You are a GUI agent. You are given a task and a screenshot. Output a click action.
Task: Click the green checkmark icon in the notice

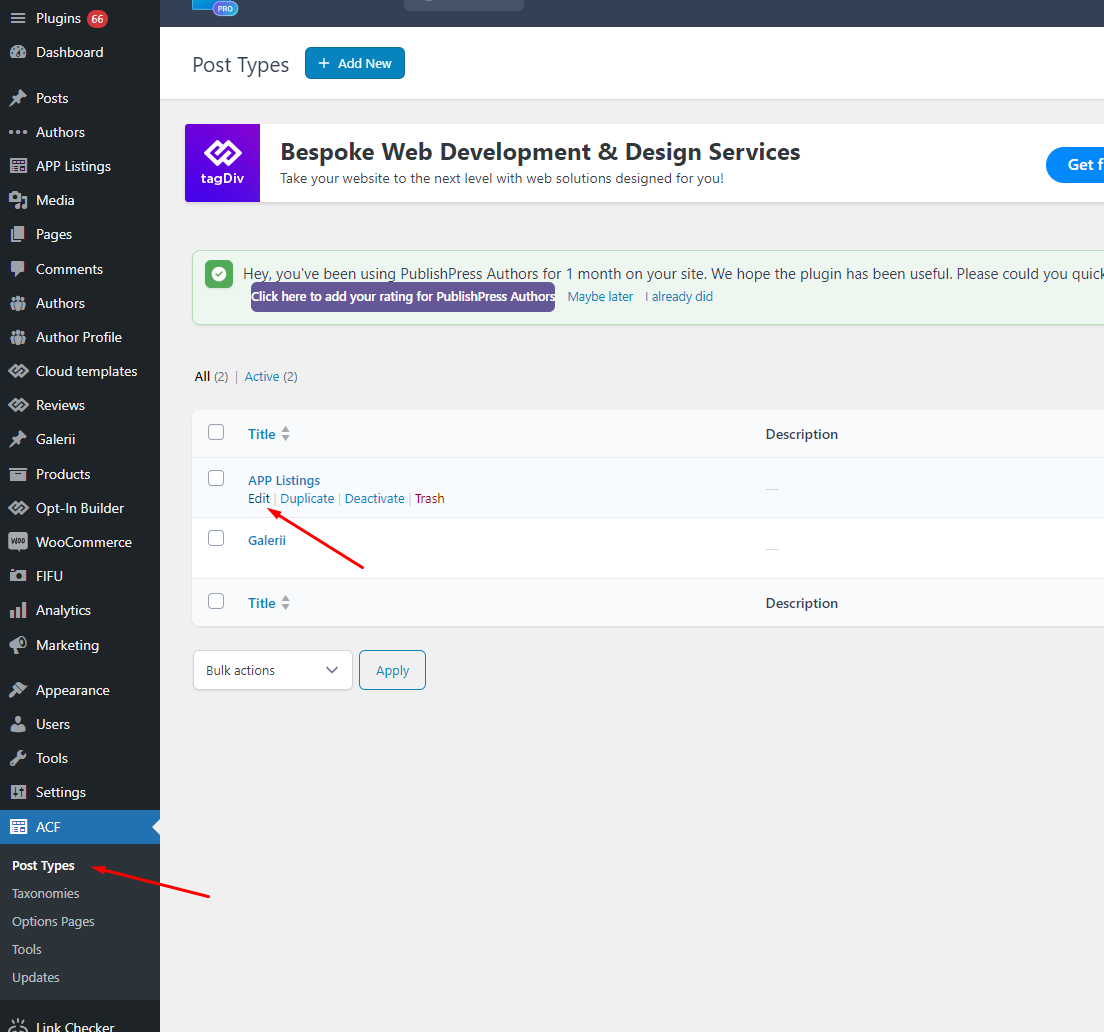pos(219,274)
